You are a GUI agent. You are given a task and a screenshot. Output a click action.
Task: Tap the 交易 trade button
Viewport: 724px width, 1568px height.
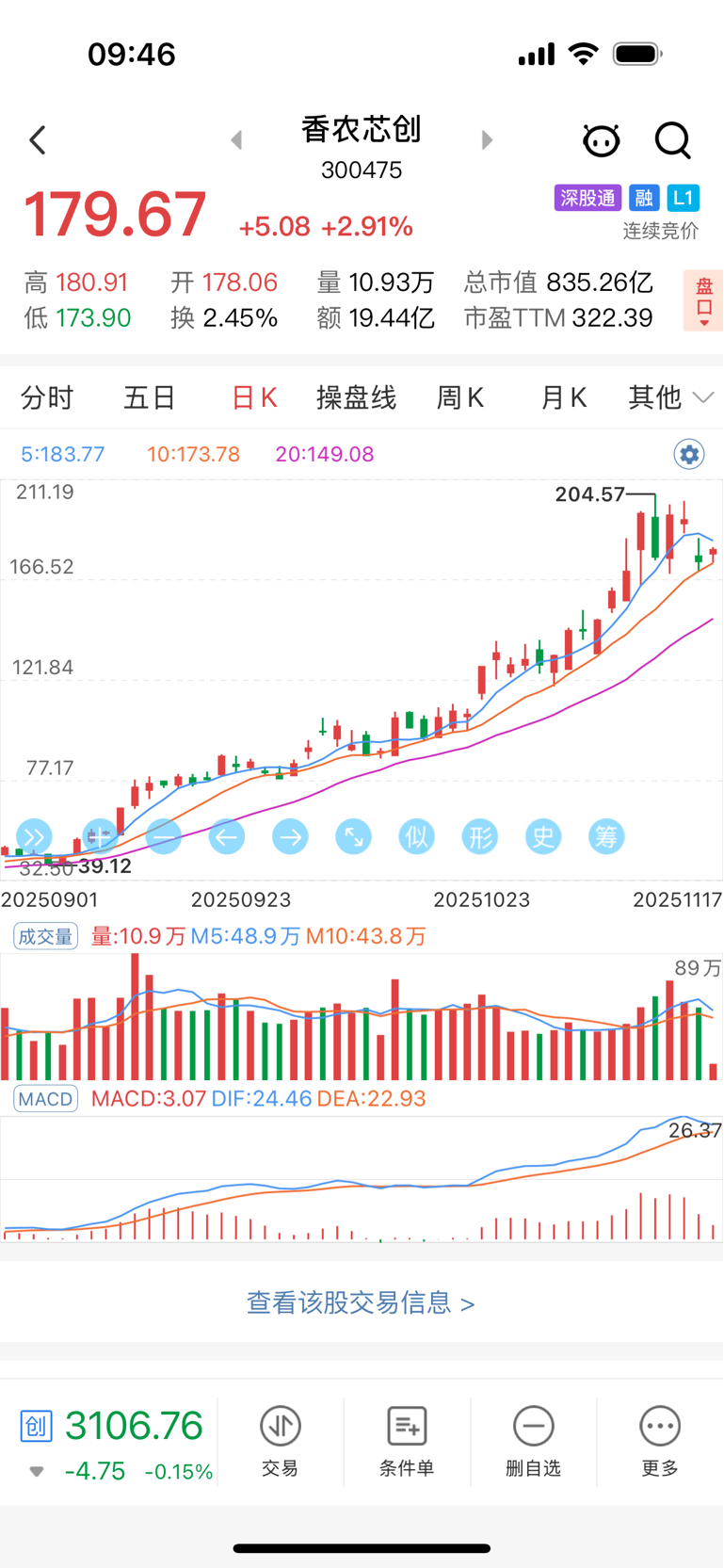[280, 1441]
